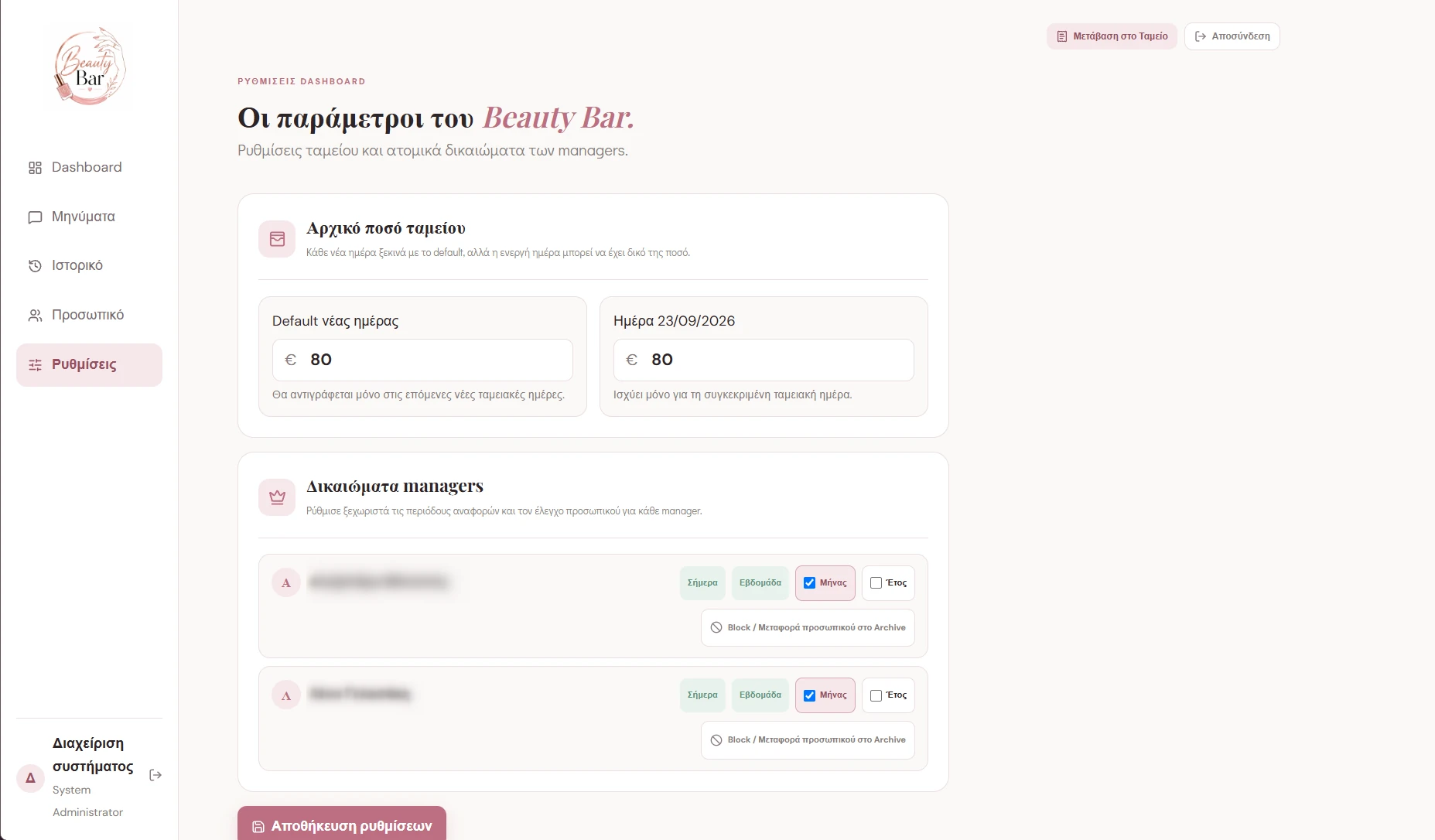Click the ΡΥΘΜΙΣΕΙΣ DASHBOARD label
This screenshot has width=1435, height=840.
302,81
